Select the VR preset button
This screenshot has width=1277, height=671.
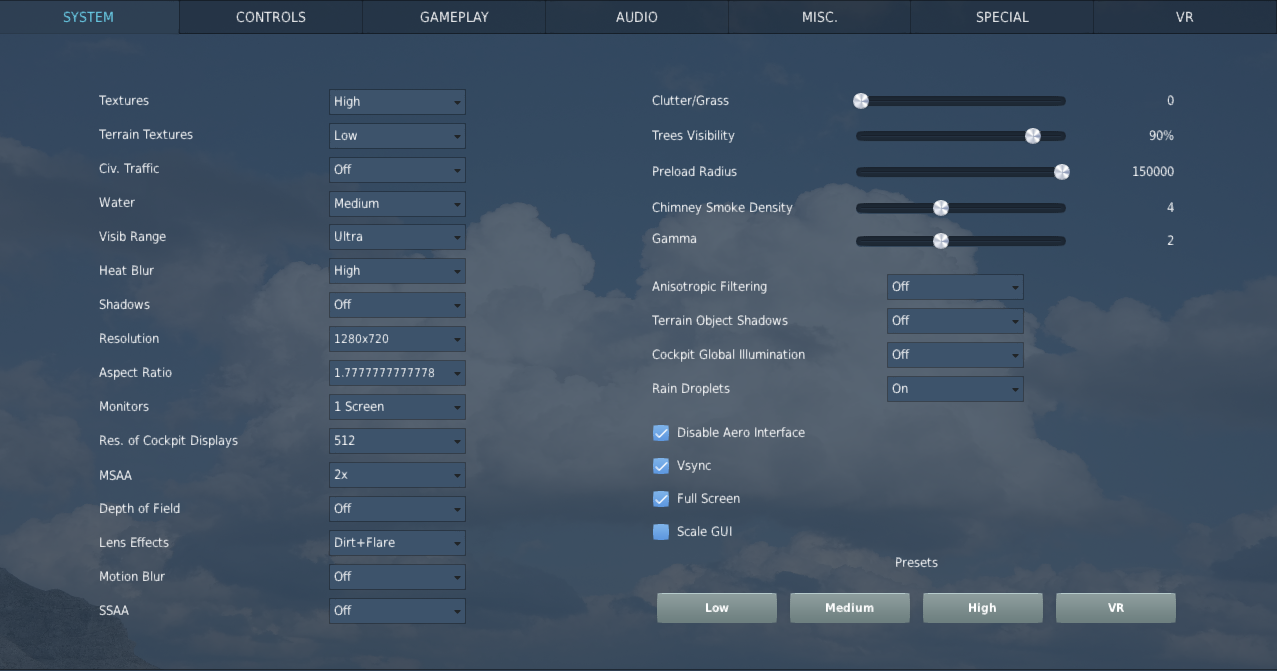(1116, 608)
